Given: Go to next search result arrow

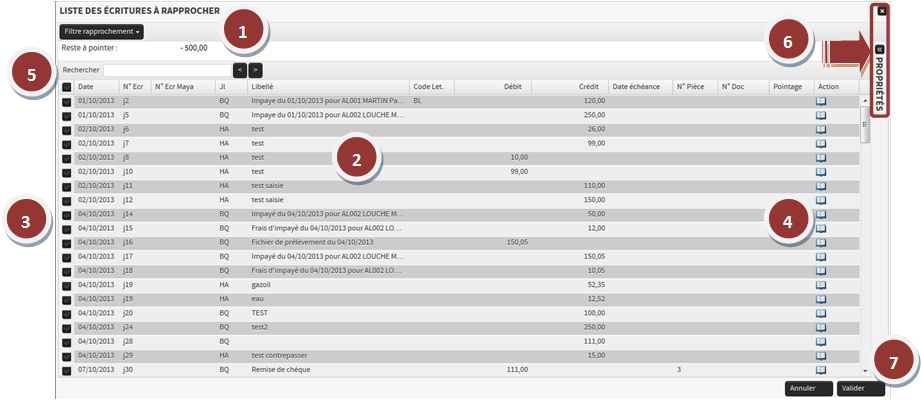Looking at the screenshot, I should pyautogui.click(x=255, y=70).
